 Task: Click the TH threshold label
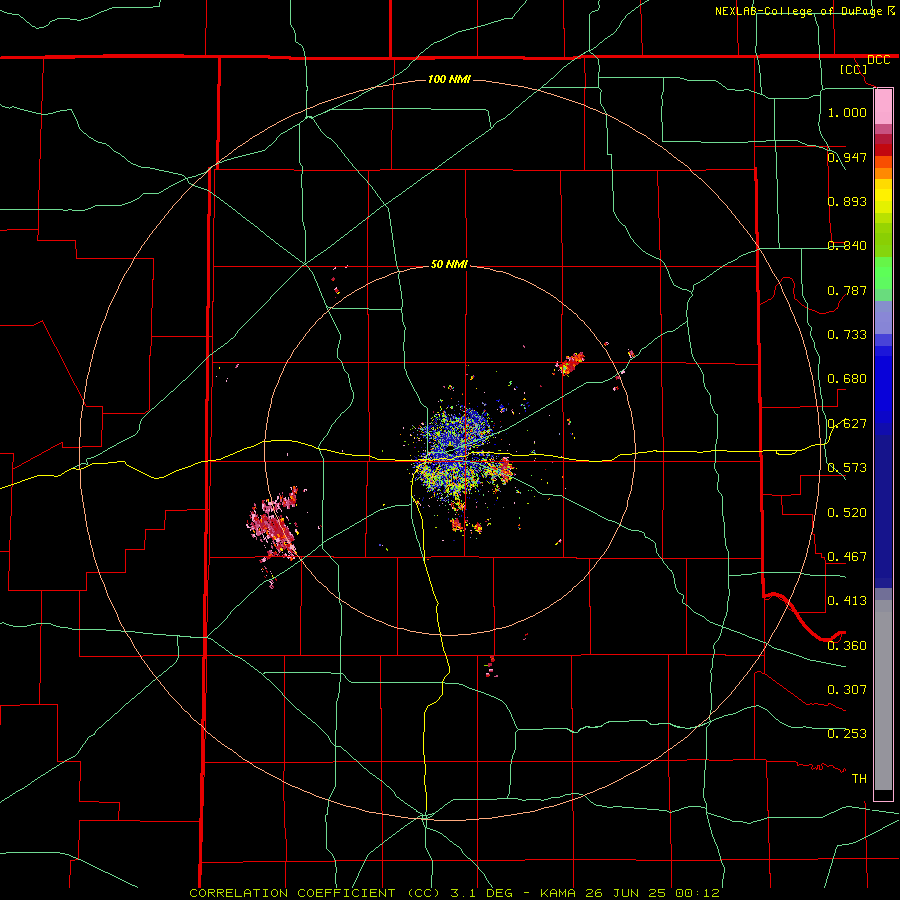[859, 778]
